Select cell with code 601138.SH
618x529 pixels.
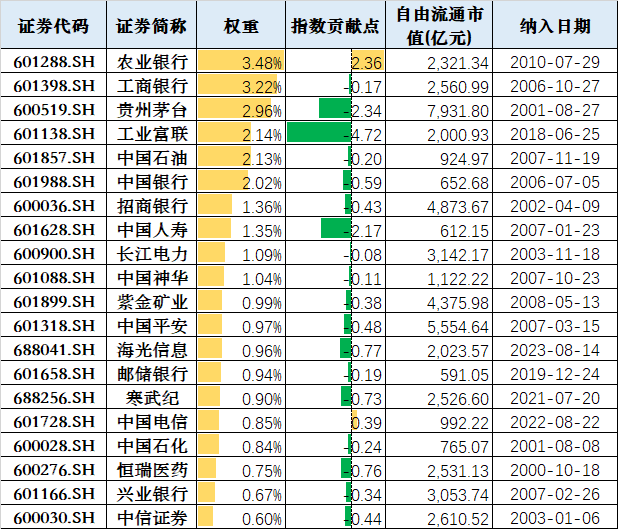tap(53, 133)
